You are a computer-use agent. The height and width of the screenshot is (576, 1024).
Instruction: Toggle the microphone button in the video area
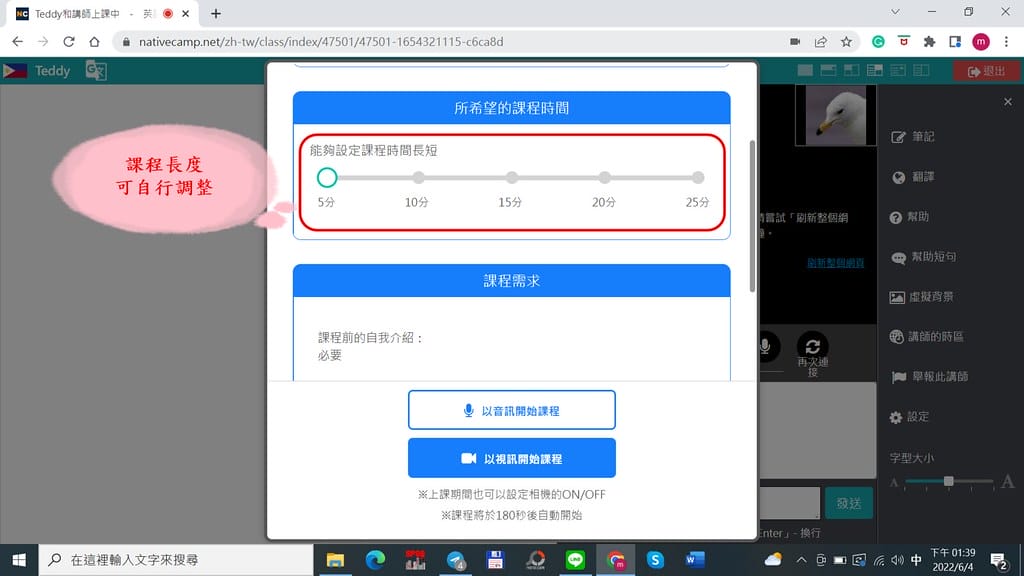click(767, 346)
